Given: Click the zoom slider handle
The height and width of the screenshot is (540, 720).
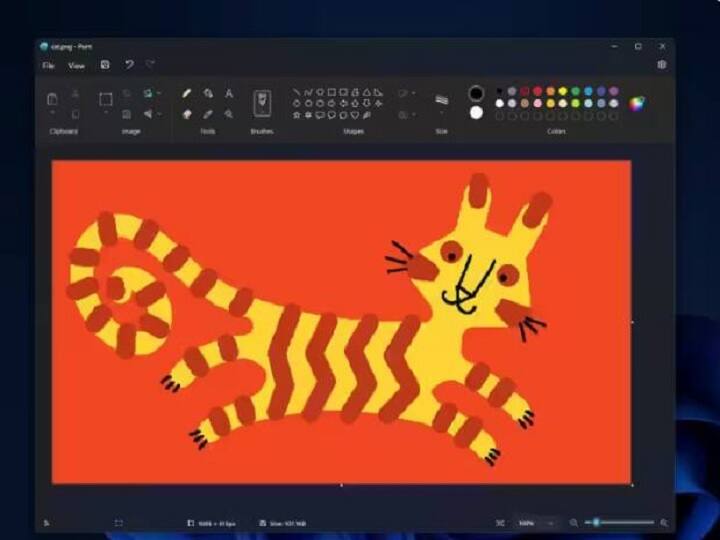Looking at the screenshot, I should pos(596,522).
